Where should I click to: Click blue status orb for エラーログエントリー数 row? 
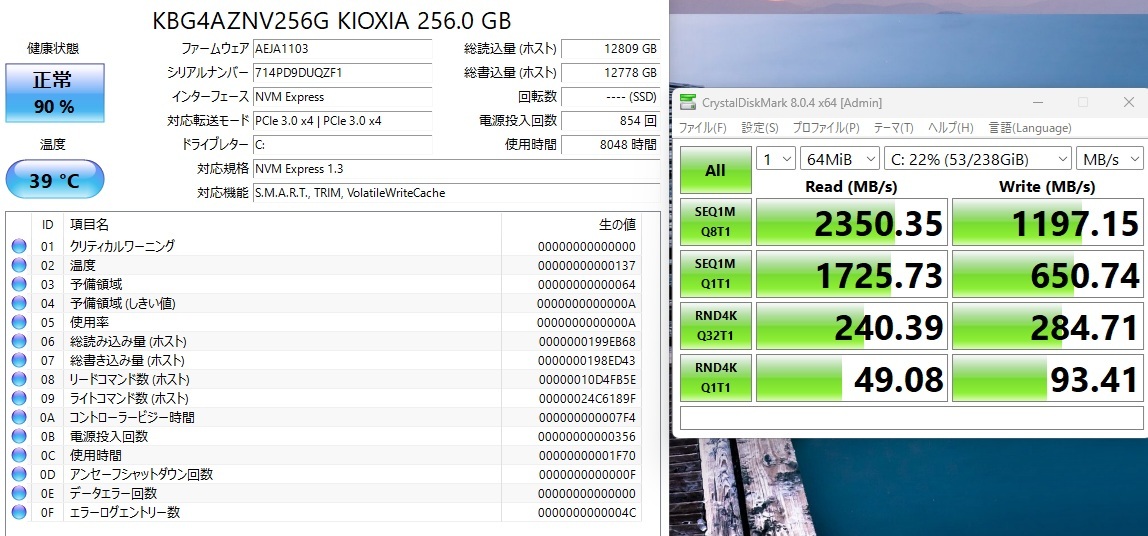click(19, 513)
